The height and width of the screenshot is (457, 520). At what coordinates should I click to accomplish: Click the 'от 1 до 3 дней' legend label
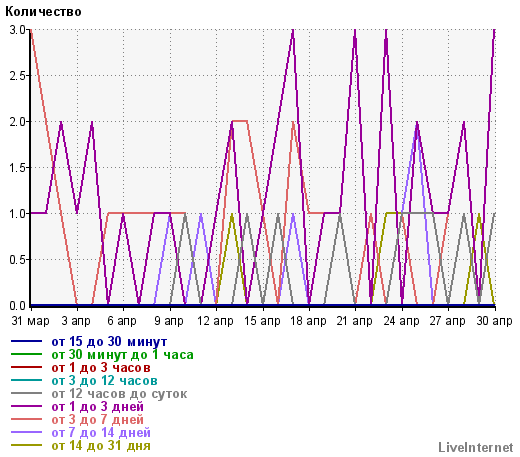[x=97, y=407]
